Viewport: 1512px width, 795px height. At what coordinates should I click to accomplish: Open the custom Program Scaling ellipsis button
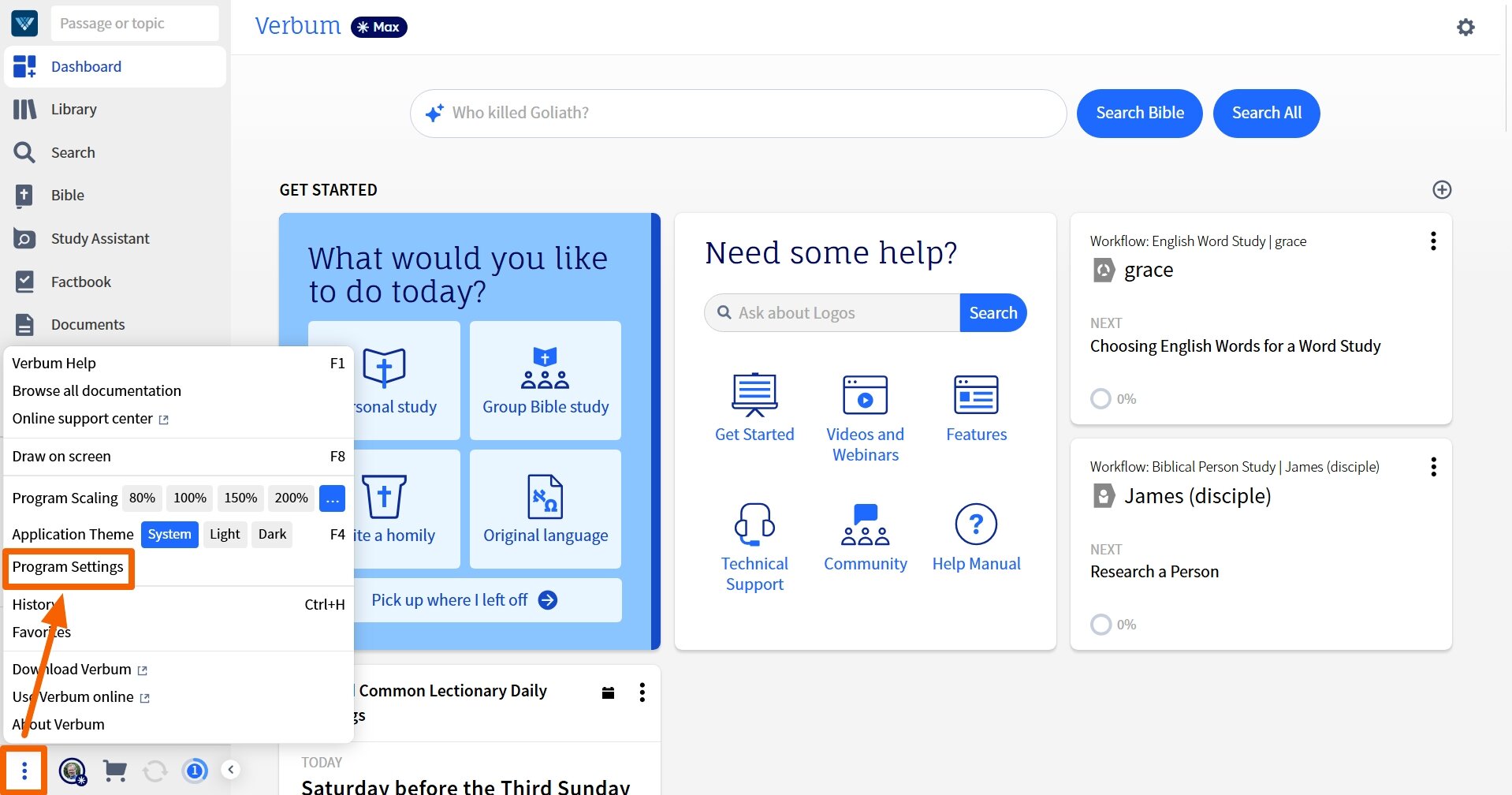(332, 498)
